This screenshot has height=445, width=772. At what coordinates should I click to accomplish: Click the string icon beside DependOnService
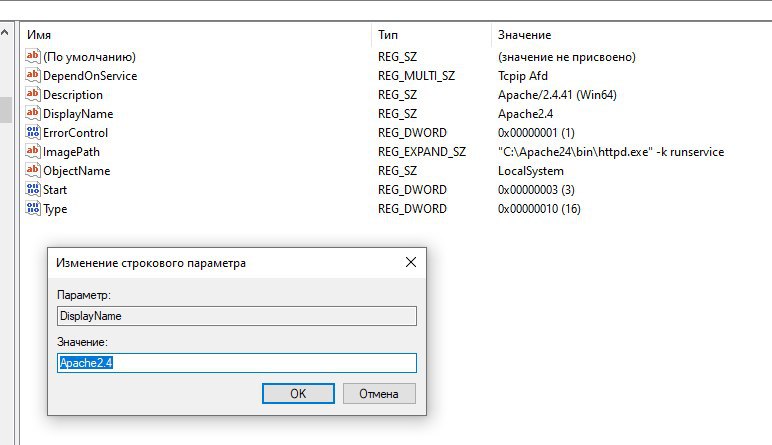(32, 75)
